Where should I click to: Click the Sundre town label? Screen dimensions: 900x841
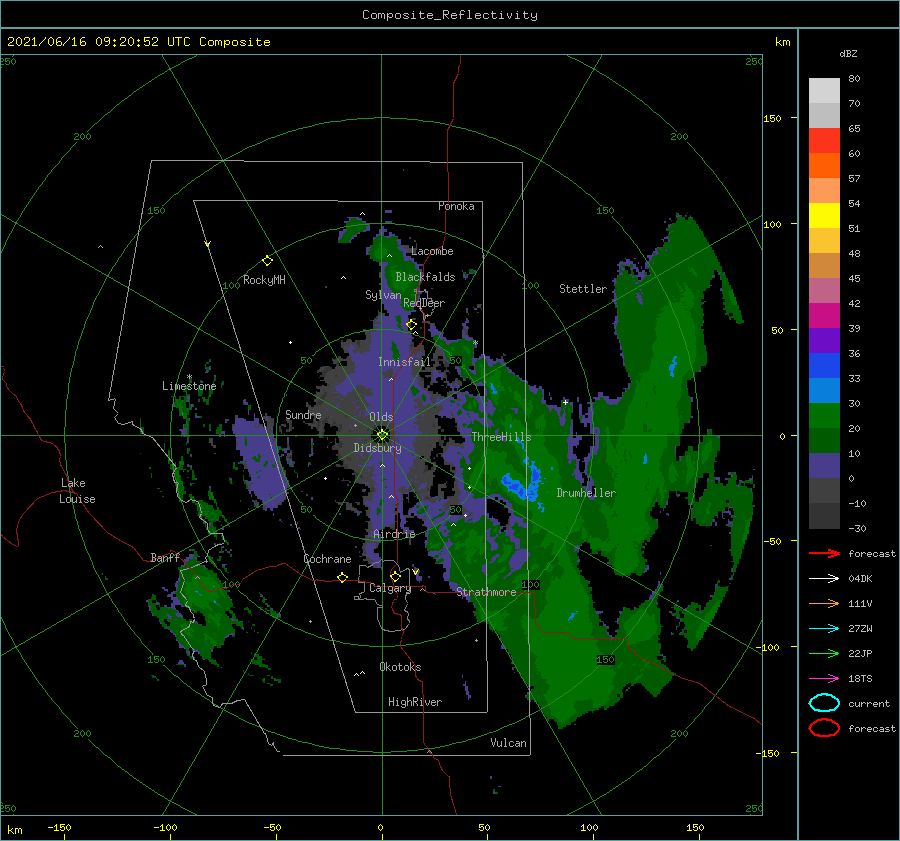coord(303,414)
